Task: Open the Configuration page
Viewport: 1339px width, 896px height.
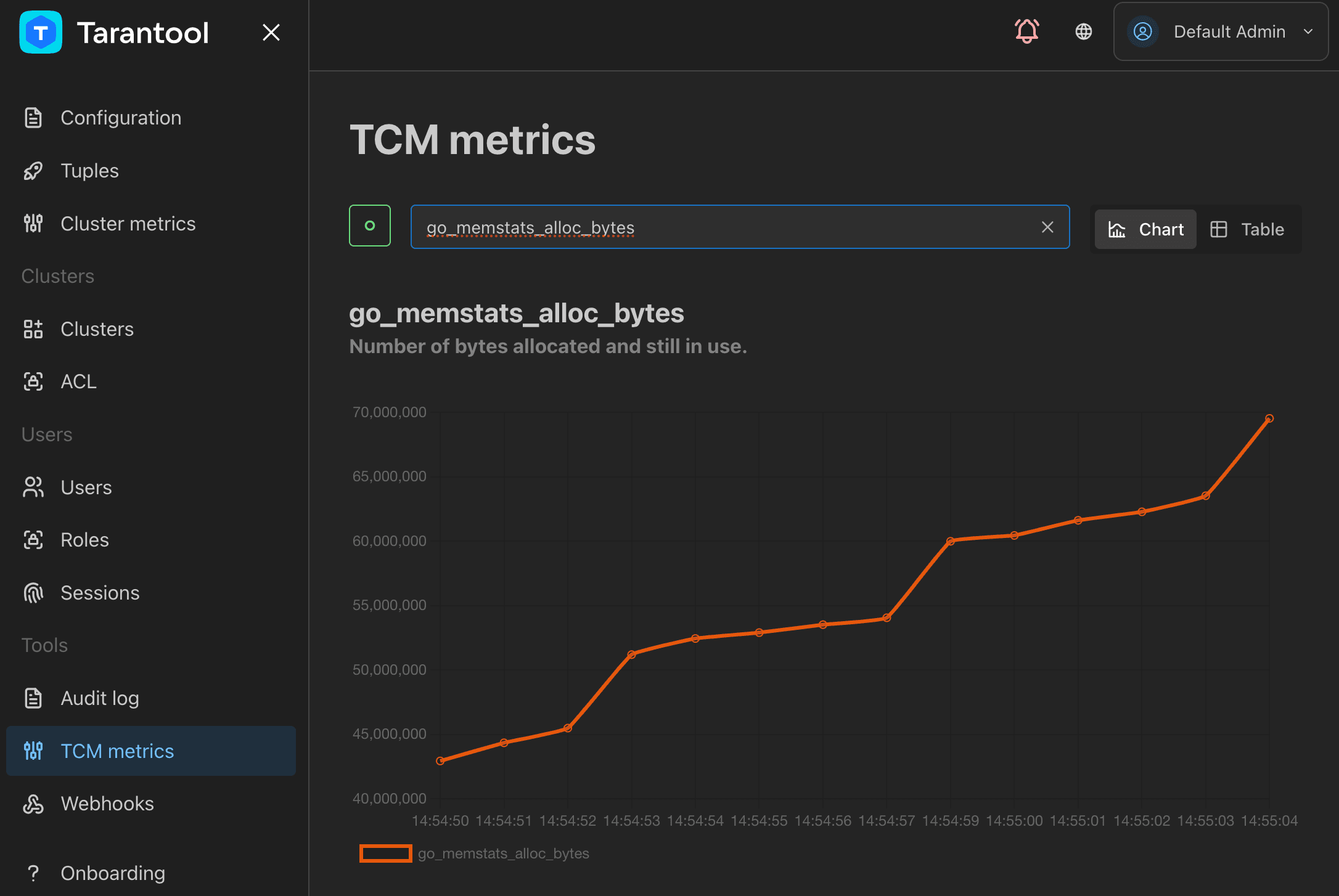Action: (151, 118)
